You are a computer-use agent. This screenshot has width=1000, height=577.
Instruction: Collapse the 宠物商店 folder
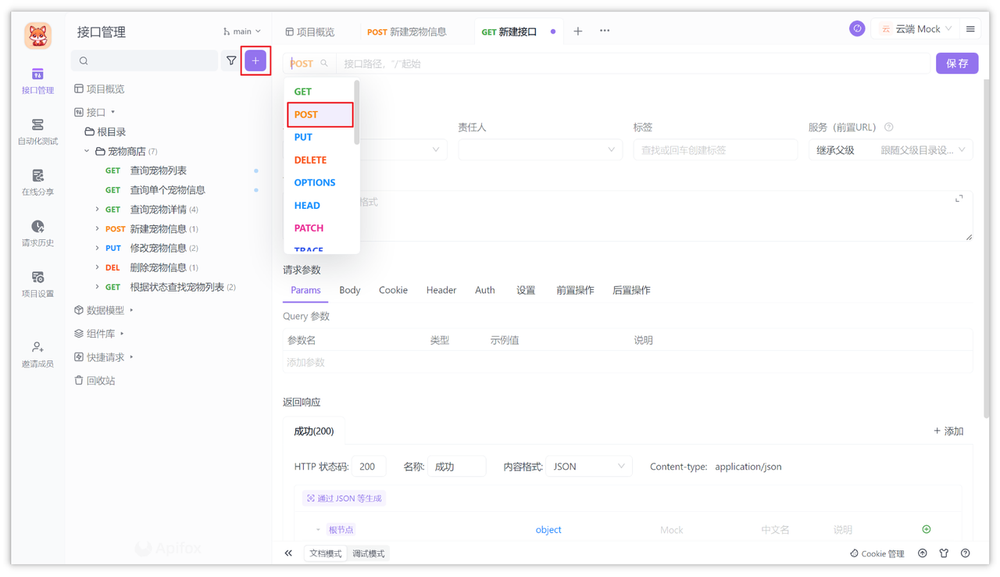87,150
